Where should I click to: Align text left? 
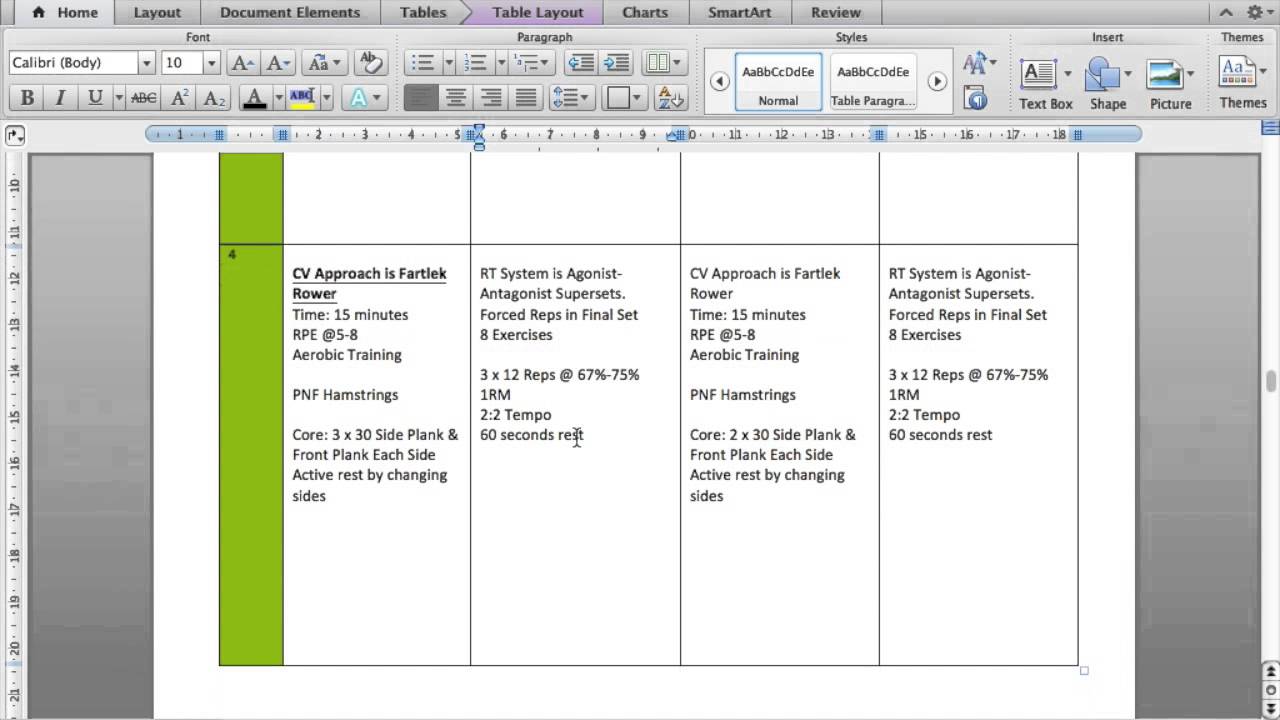coord(421,98)
